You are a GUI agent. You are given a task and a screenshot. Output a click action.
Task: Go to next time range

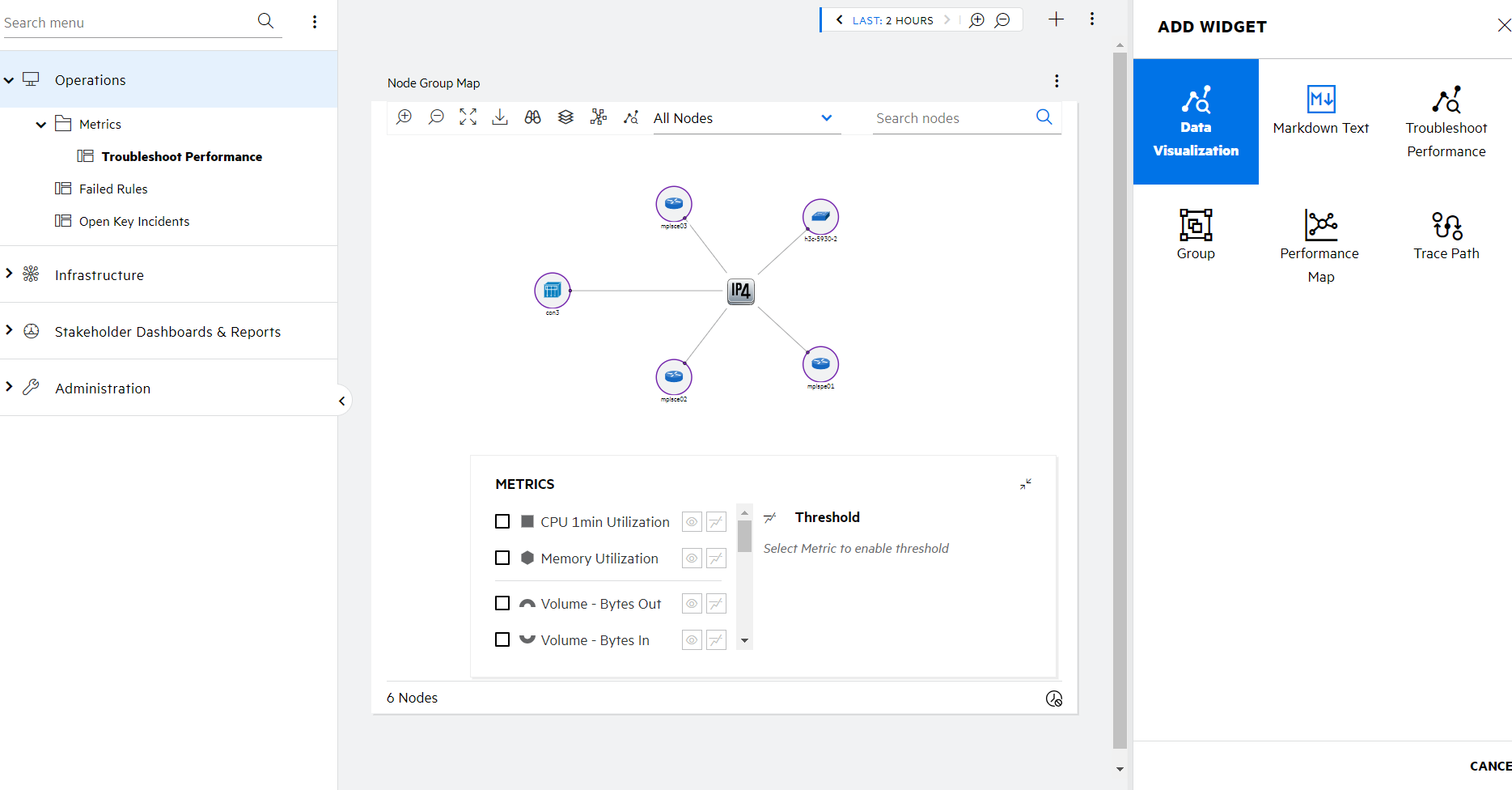pos(947,20)
